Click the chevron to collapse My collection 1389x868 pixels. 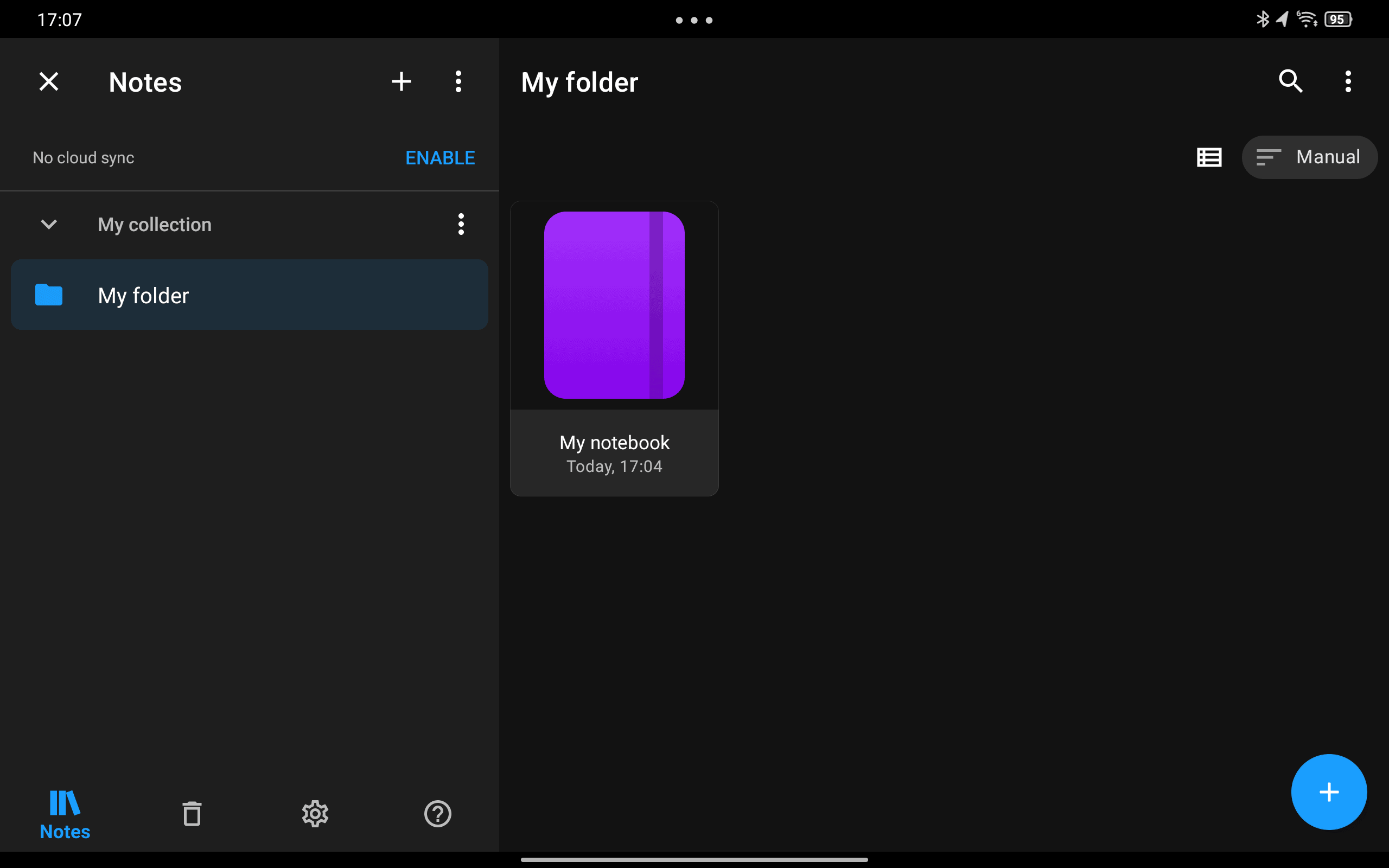tap(48, 223)
